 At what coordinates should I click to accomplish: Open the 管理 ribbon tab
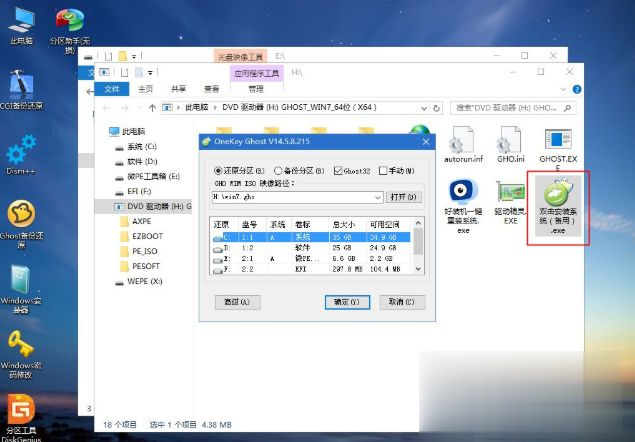point(256,89)
